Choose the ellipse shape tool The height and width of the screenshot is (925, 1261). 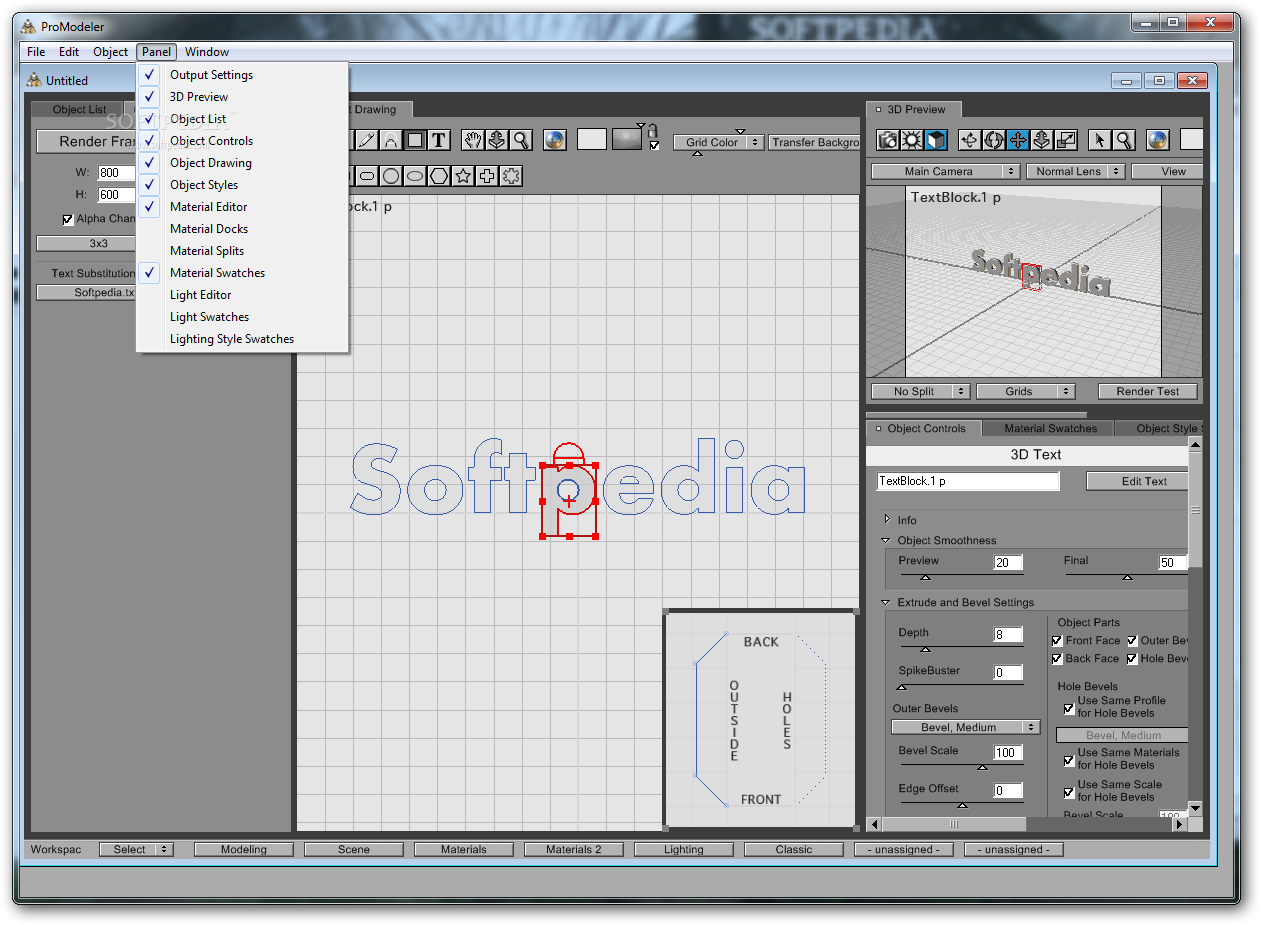coord(415,176)
